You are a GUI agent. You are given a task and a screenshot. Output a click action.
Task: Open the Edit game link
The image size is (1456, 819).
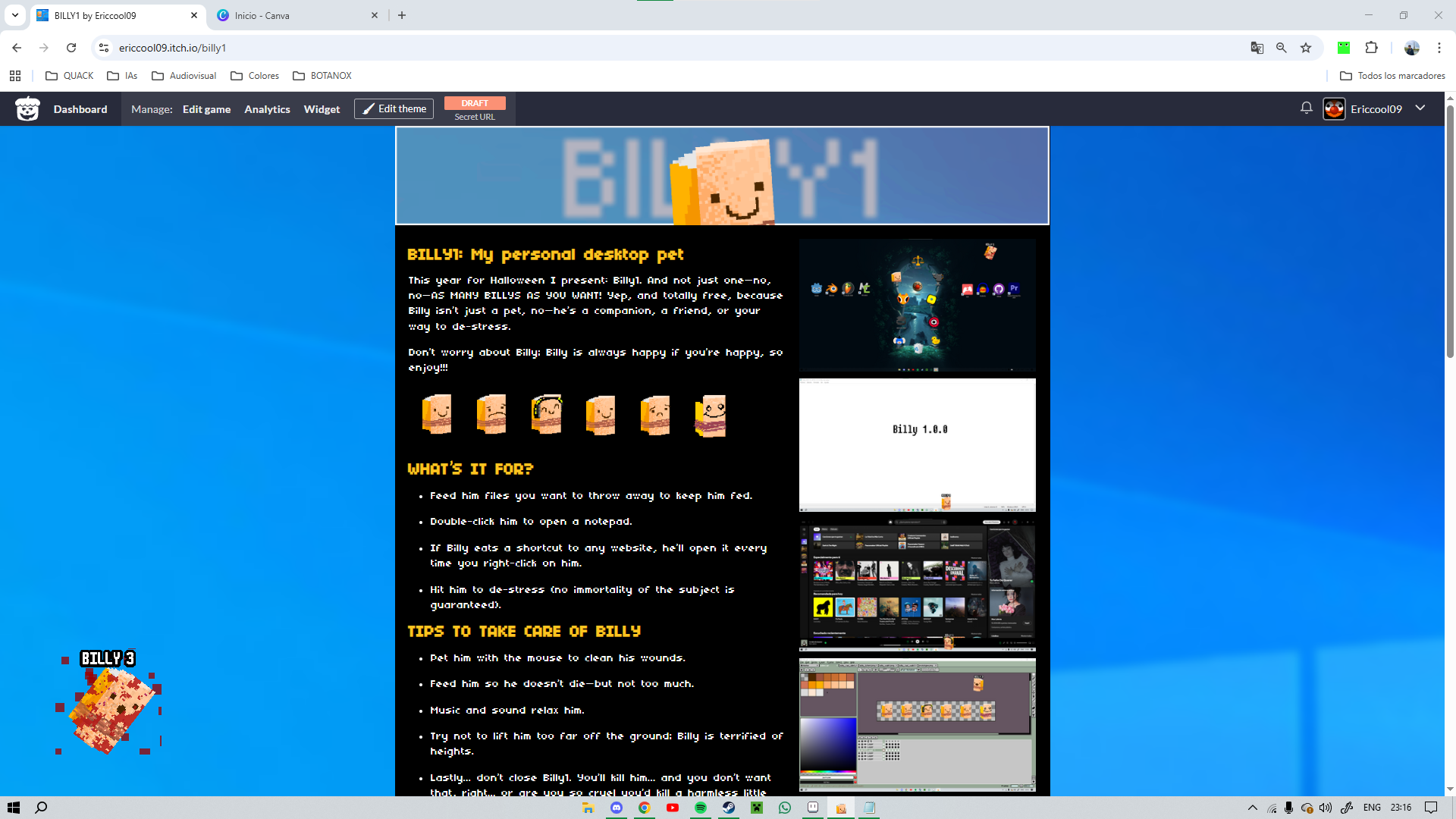(206, 109)
